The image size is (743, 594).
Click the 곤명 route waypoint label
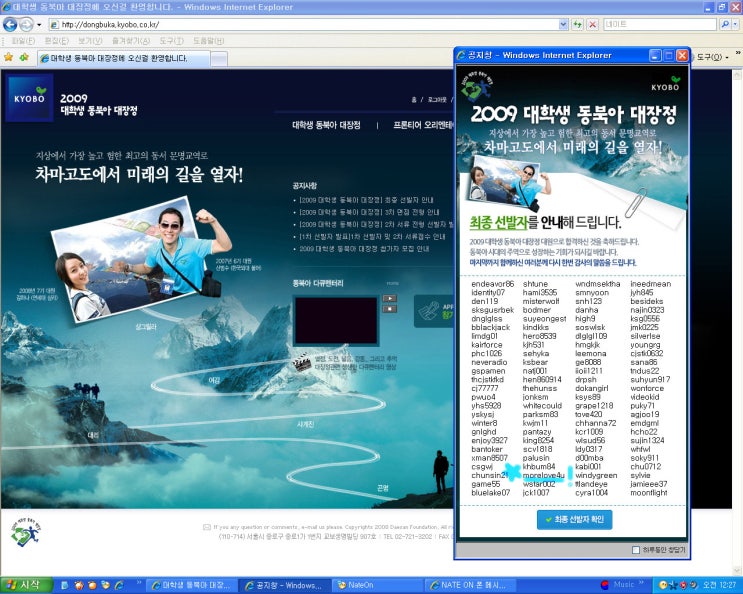coord(383,488)
